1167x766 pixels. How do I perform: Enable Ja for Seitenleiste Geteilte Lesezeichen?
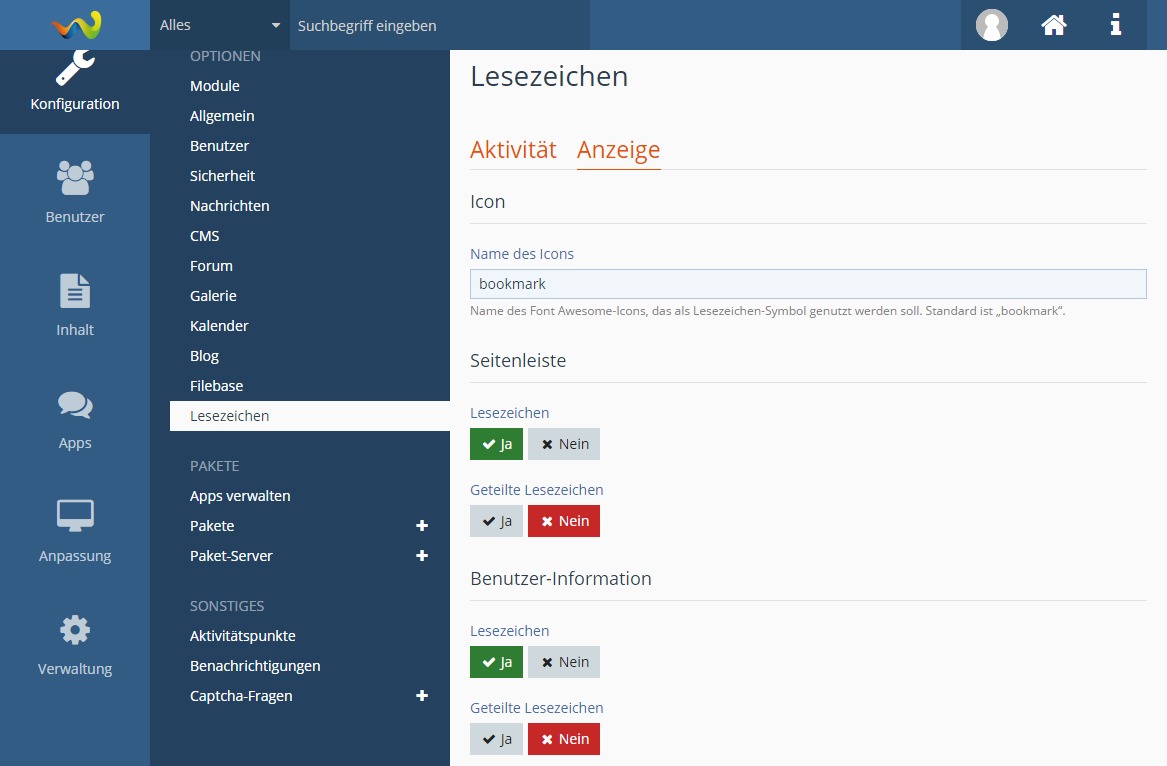point(496,521)
